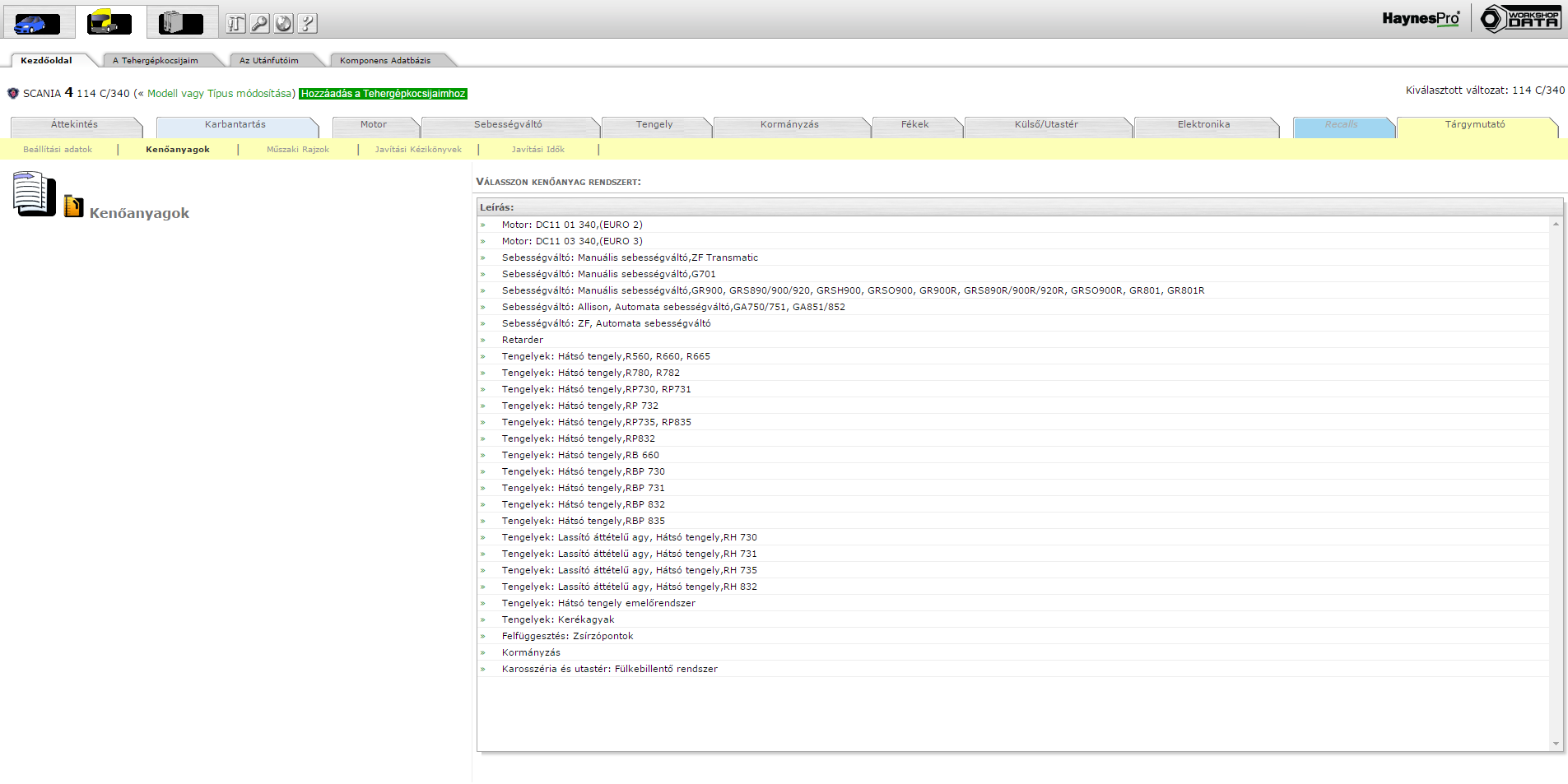Click the globe language icon
The image size is (1568, 784).
(x=283, y=24)
